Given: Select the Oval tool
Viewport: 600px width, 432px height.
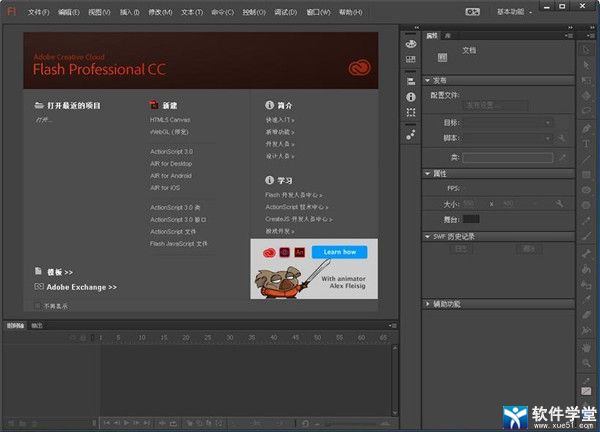Looking at the screenshot, I should point(586,190).
